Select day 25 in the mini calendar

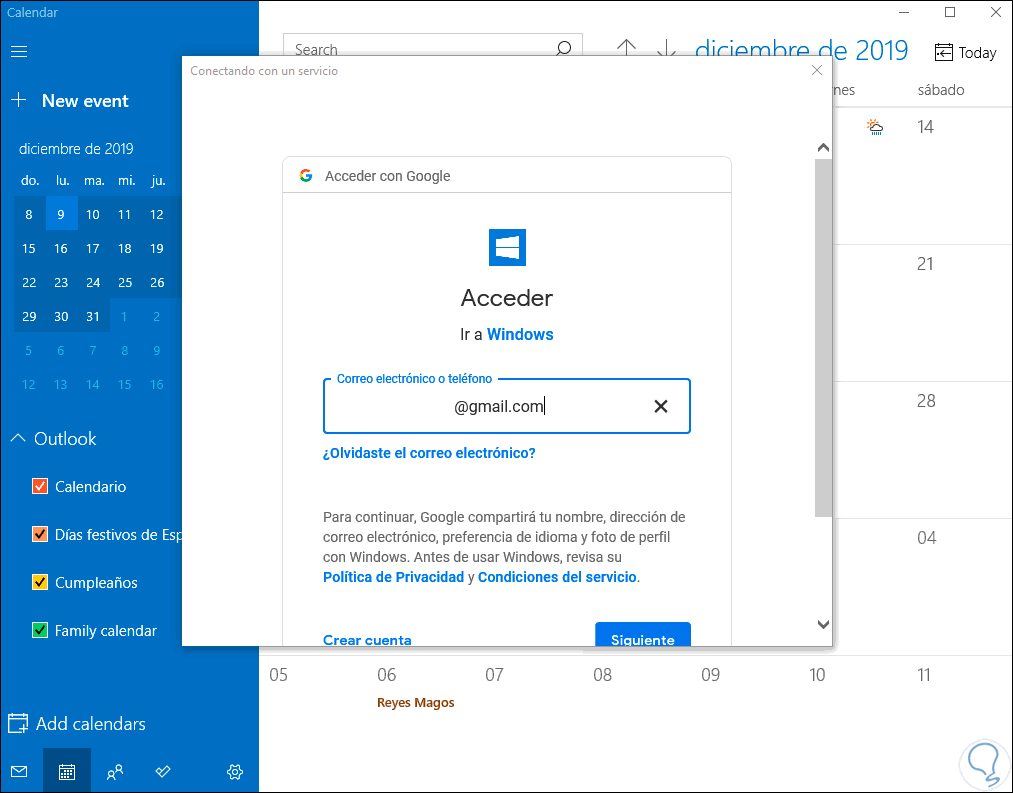tap(125, 282)
